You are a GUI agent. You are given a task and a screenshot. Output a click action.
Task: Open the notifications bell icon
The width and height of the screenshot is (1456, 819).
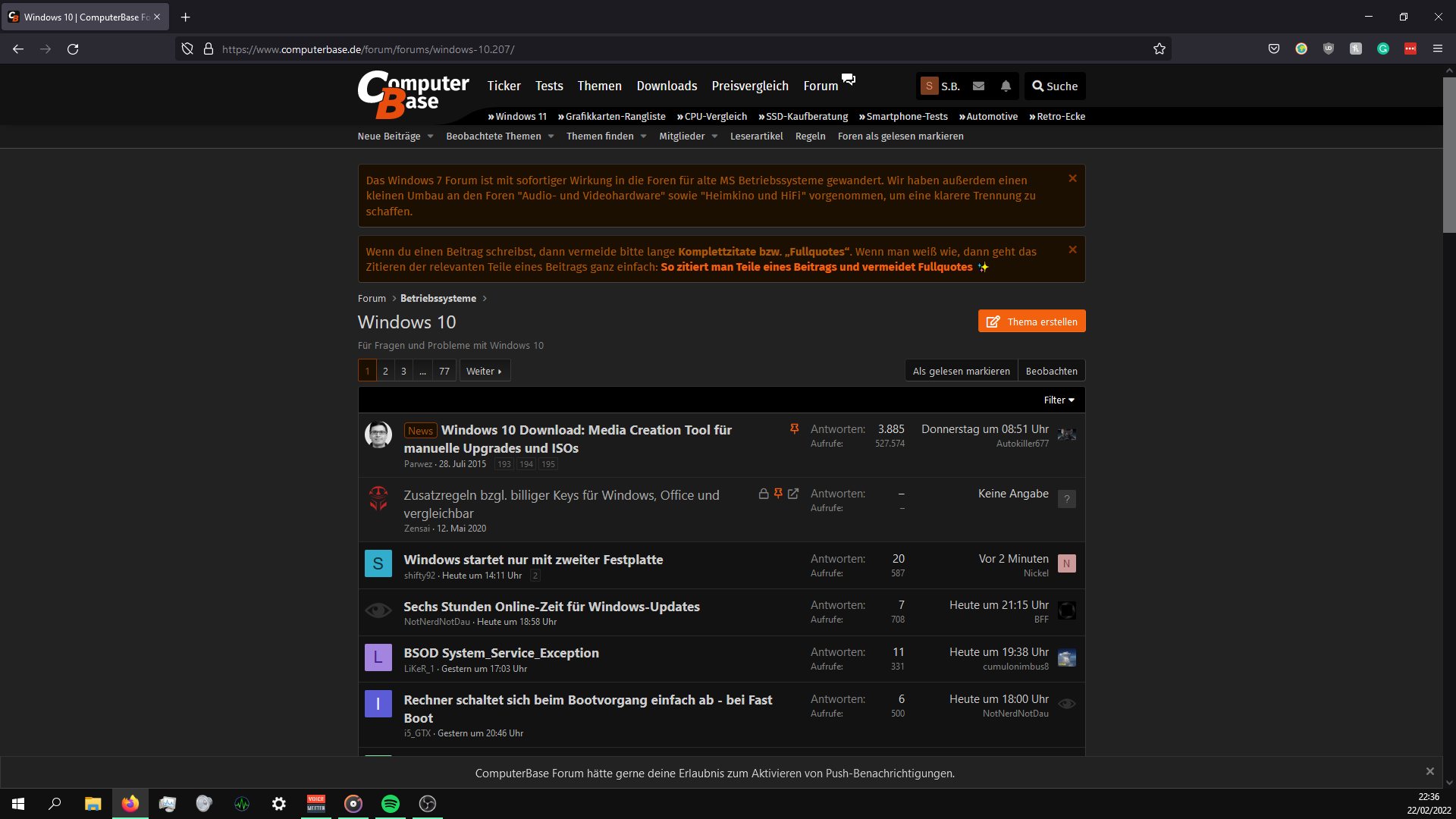pos(1006,86)
